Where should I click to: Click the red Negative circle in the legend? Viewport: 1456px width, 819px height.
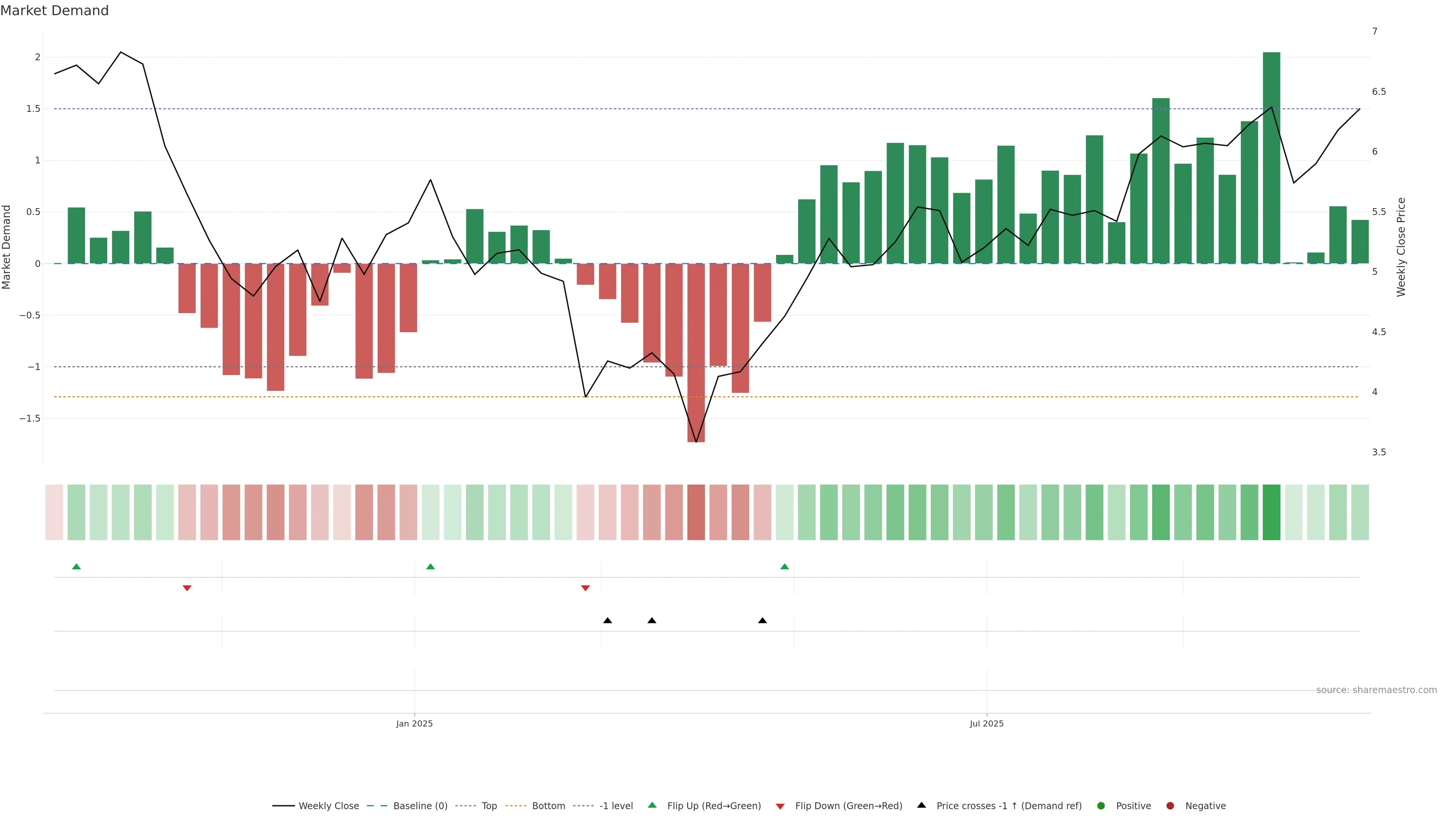tap(1170, 805)
